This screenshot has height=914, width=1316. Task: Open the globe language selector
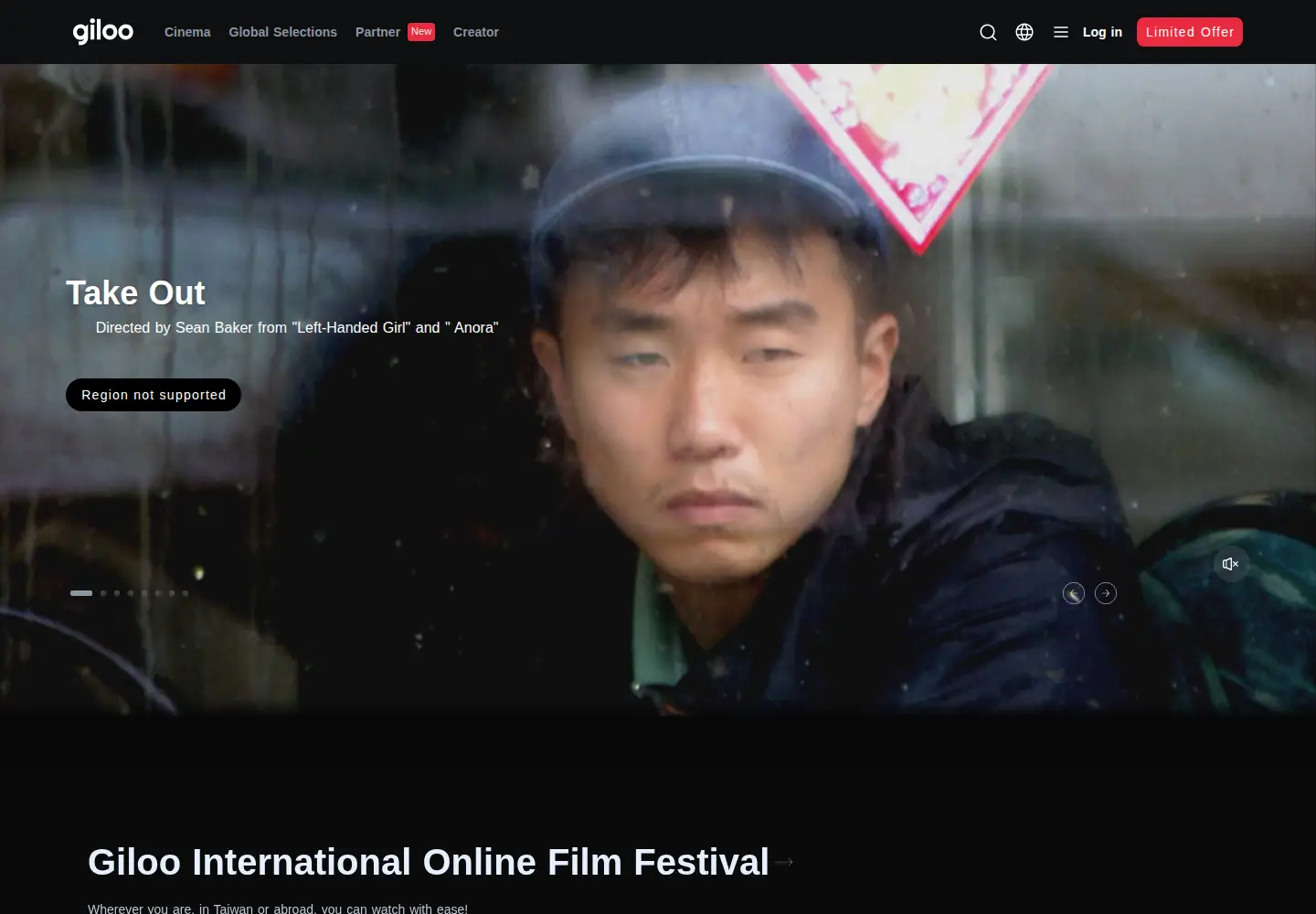click(1024, 32)
